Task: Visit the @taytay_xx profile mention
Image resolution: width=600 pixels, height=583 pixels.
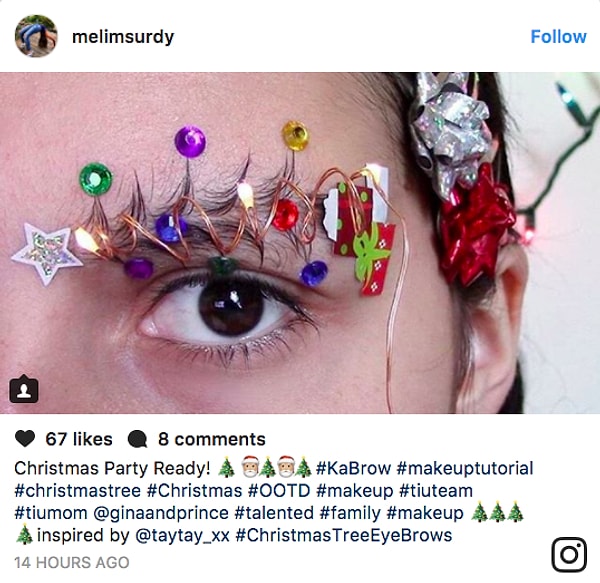Action: coord(183,535)
